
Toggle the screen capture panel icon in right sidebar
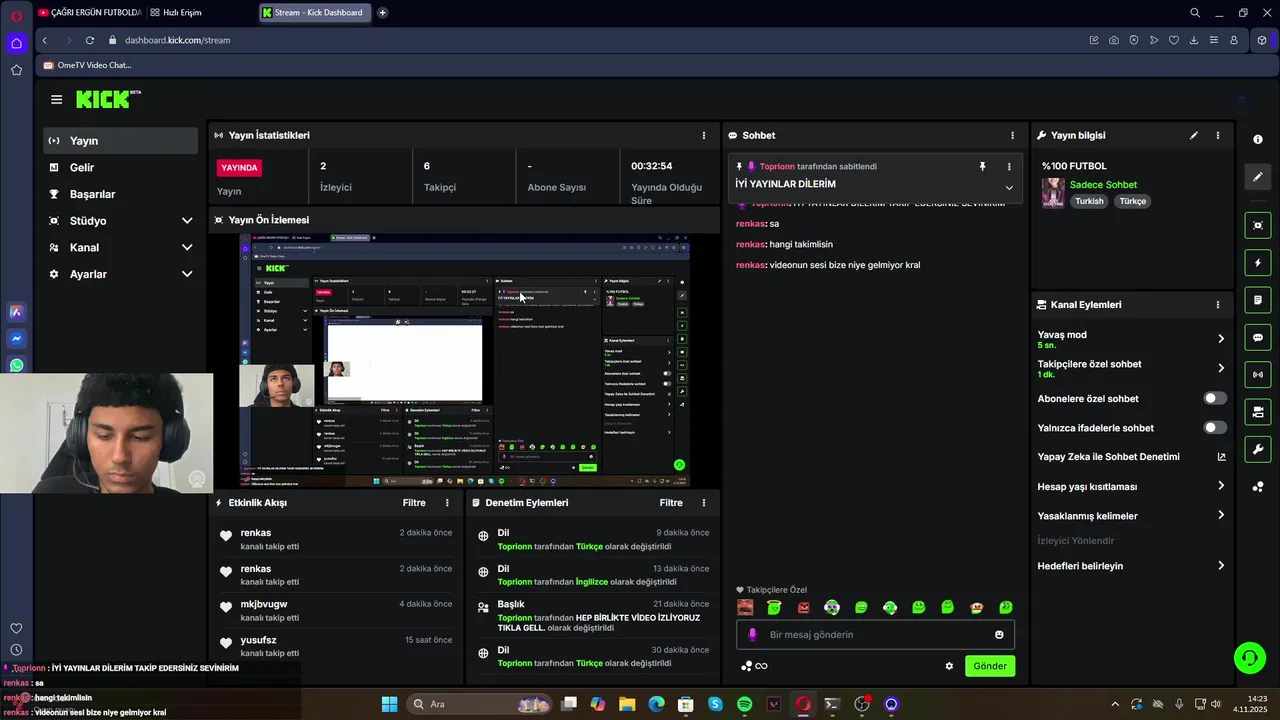coord(1258,225)
